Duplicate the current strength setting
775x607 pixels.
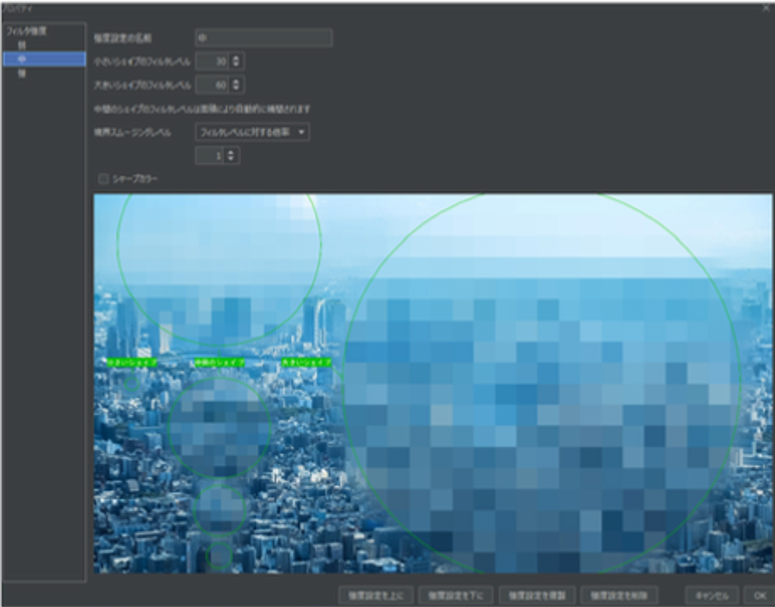537,596
